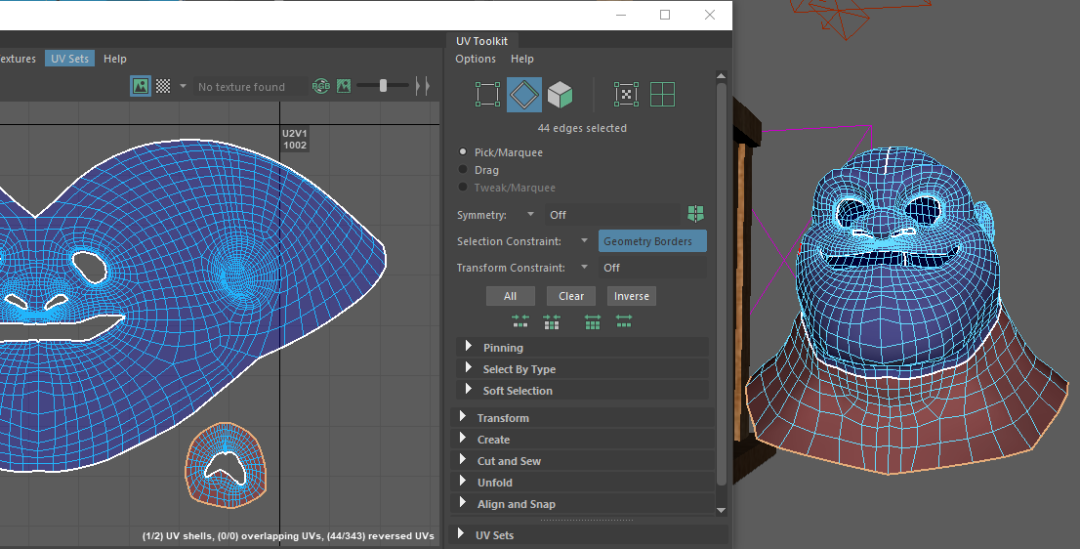Open the UV Sets menu
The height and width of the screenshot is (549, 1080).
click(69, 59)
